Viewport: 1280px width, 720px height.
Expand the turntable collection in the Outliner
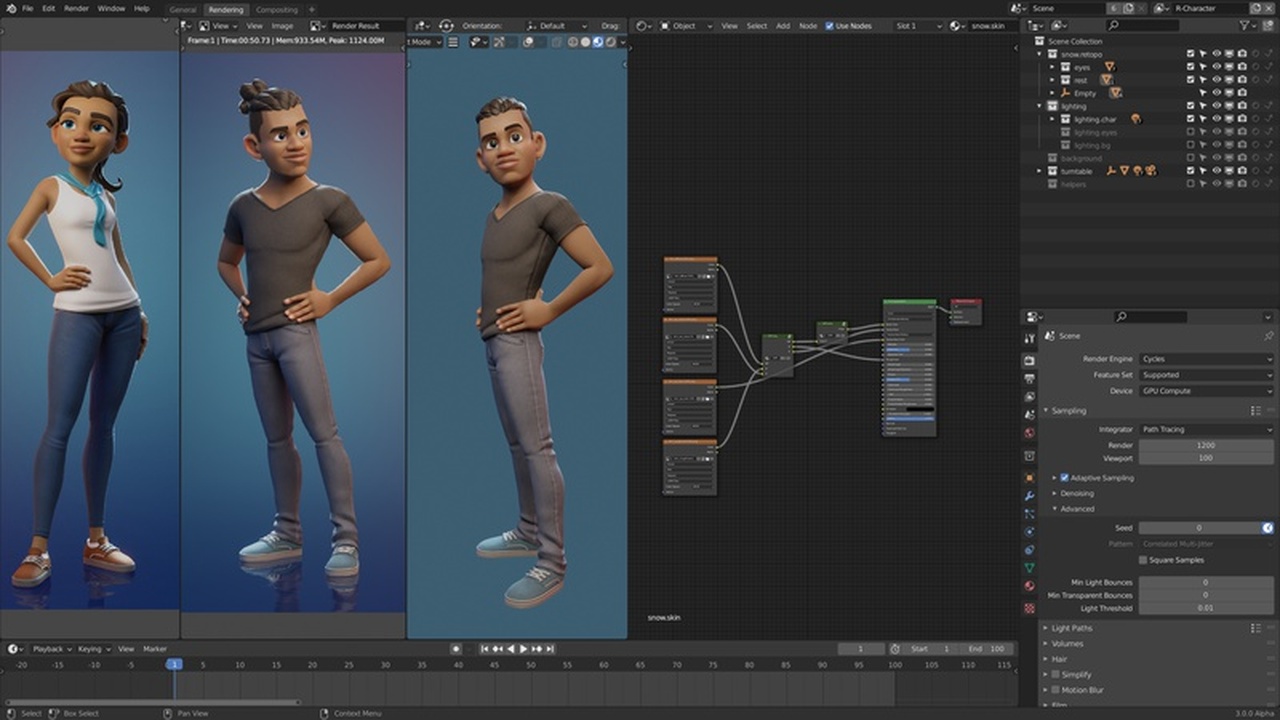[x=1039, y=171]
